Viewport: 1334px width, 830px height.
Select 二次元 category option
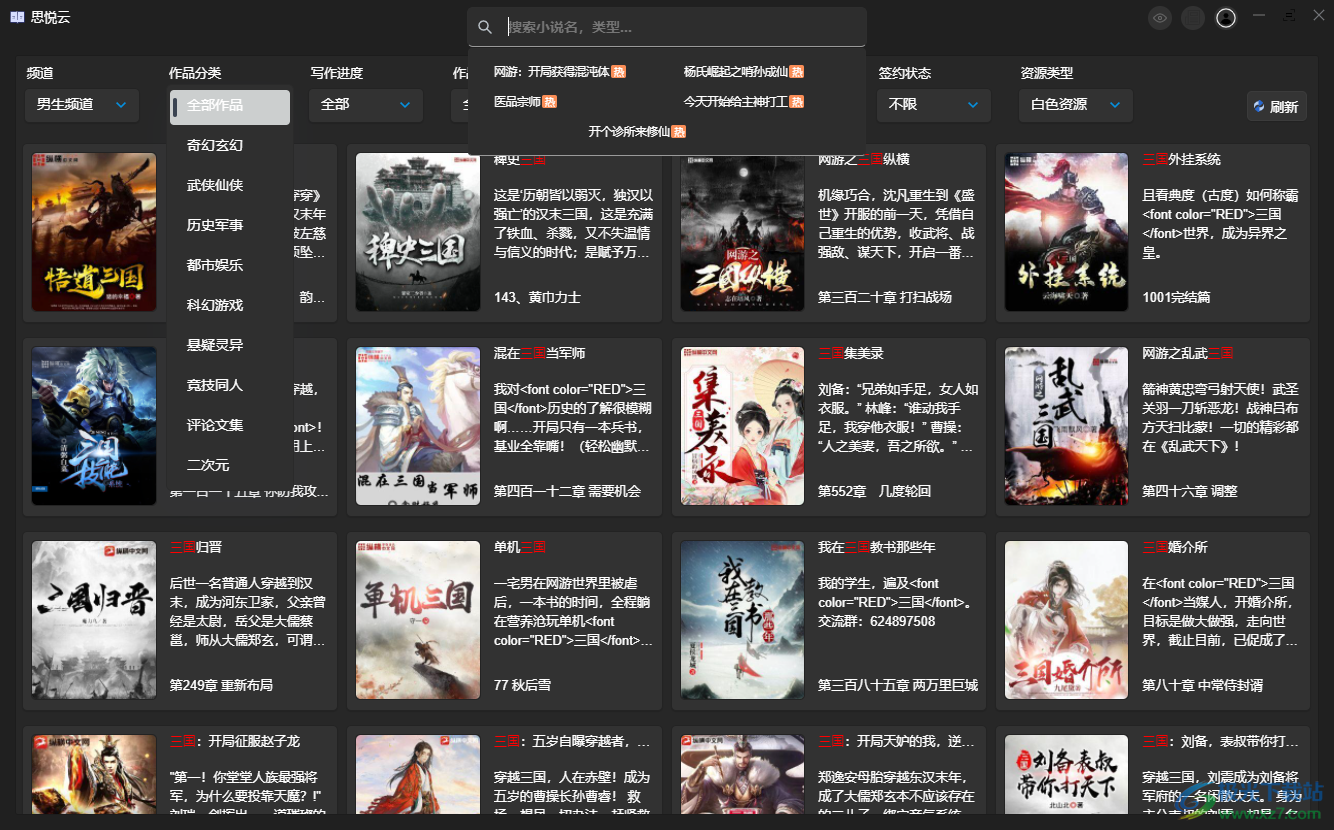click(230, 465)
